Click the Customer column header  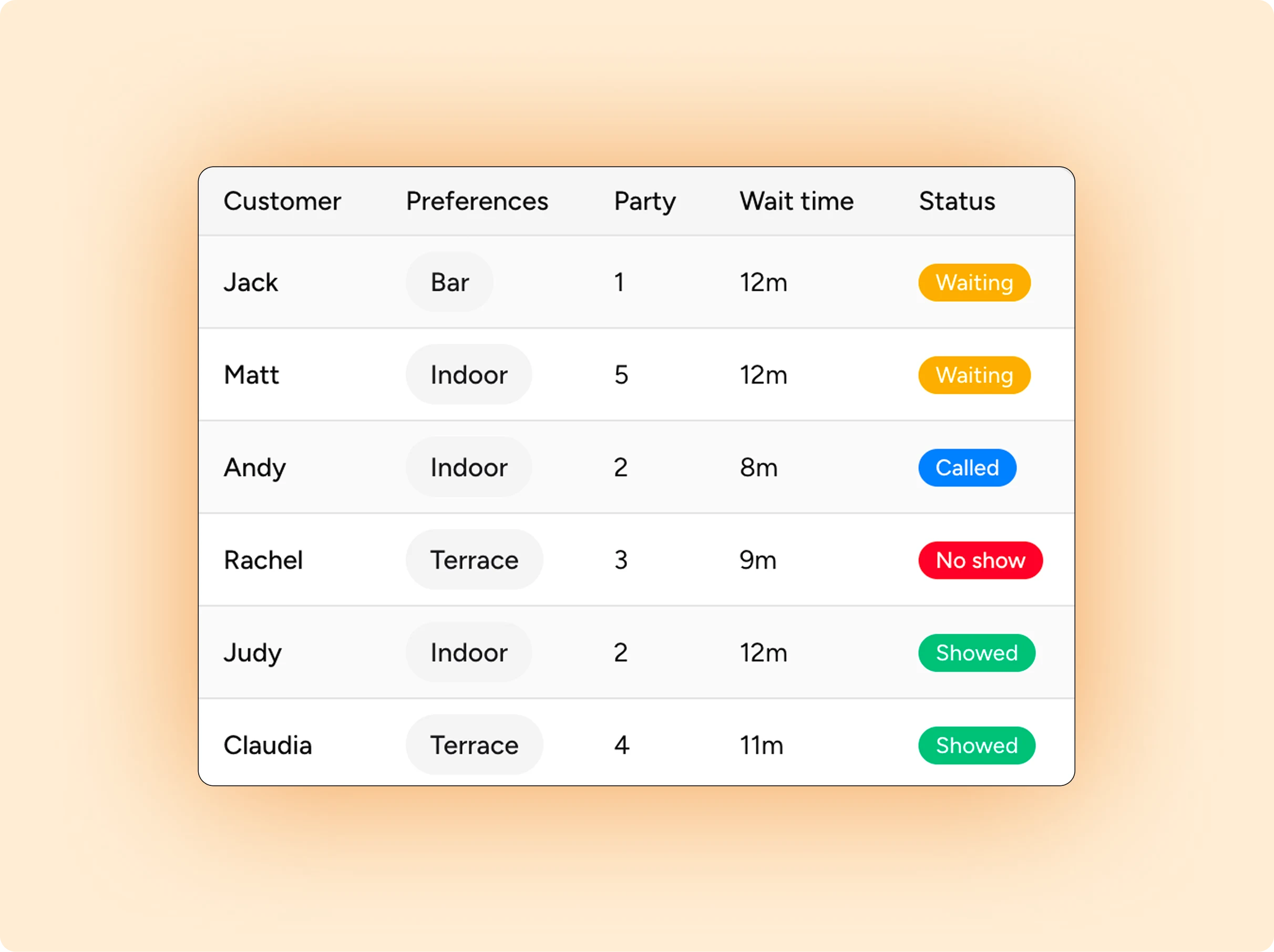tap(282, 201)
